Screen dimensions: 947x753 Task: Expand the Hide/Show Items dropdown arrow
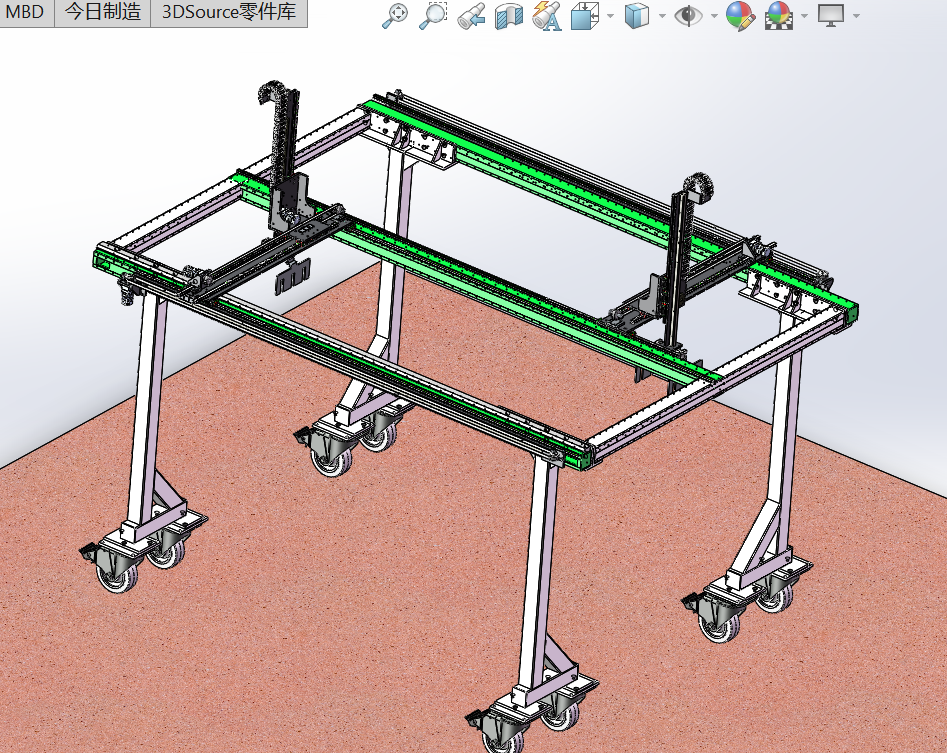coord(714,16)
